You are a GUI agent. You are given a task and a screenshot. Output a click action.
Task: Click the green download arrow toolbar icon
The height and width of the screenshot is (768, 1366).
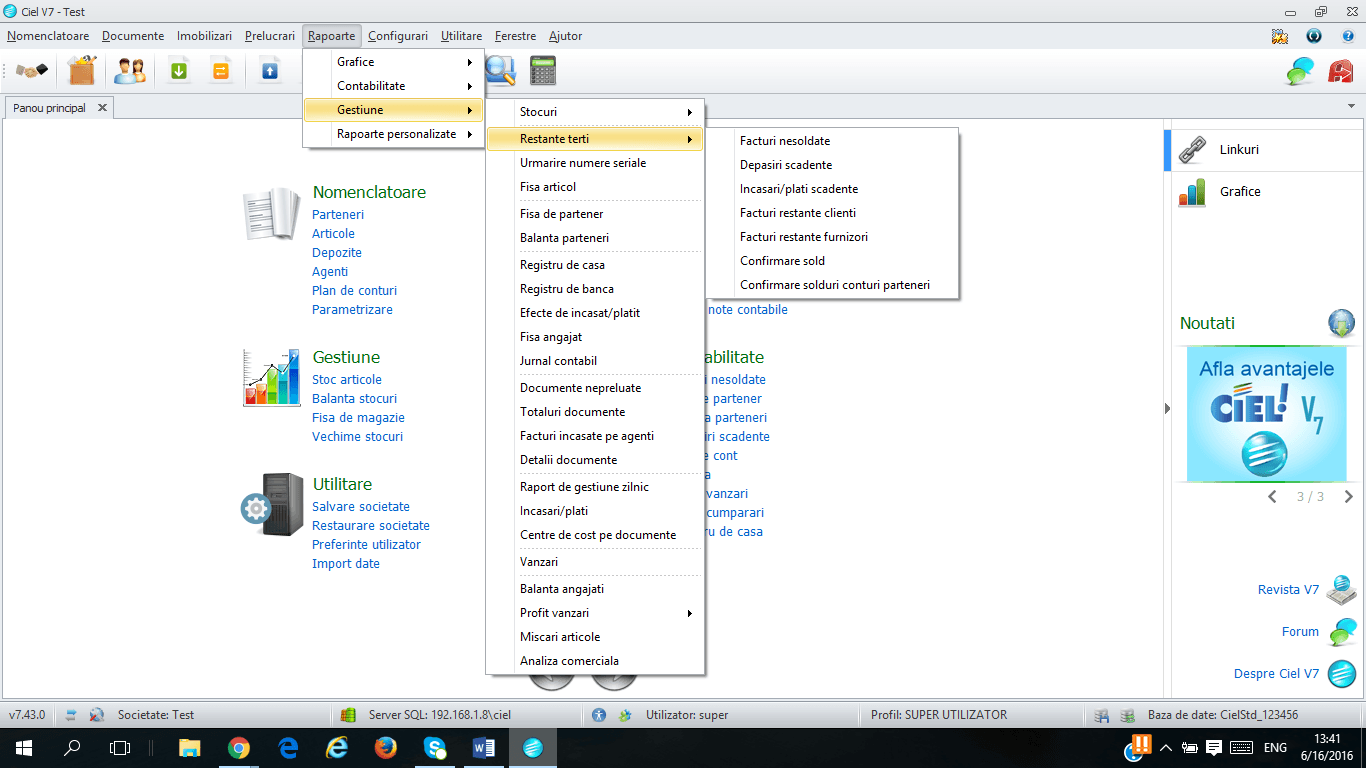(x=179, y=71)
